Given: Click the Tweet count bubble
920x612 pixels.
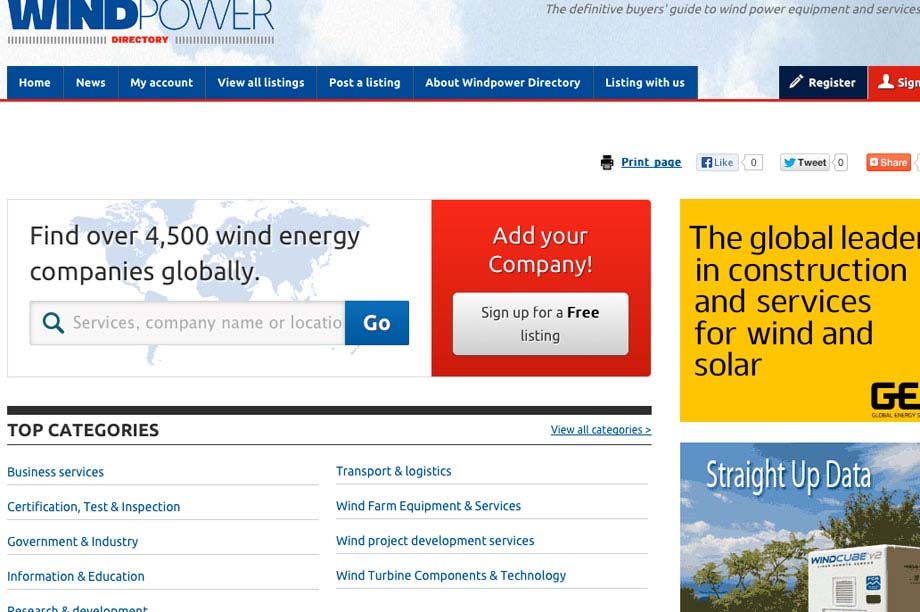Looking at the screenshot, I should [840, 163].
